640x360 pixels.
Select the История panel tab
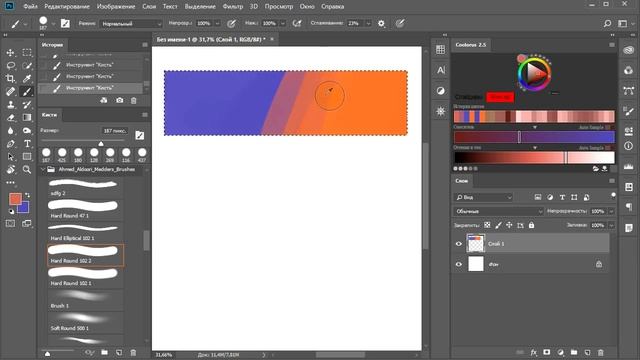52,45
